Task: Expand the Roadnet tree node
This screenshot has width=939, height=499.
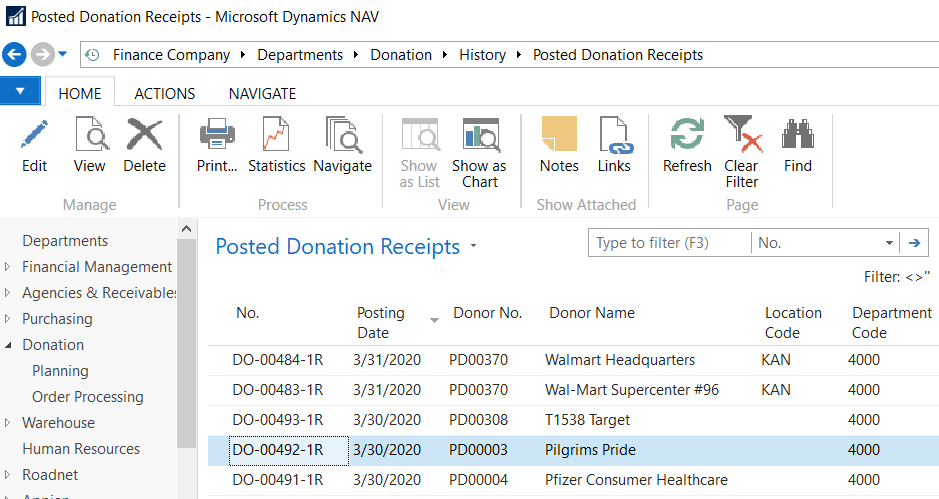Action: [x=7, y=474]
